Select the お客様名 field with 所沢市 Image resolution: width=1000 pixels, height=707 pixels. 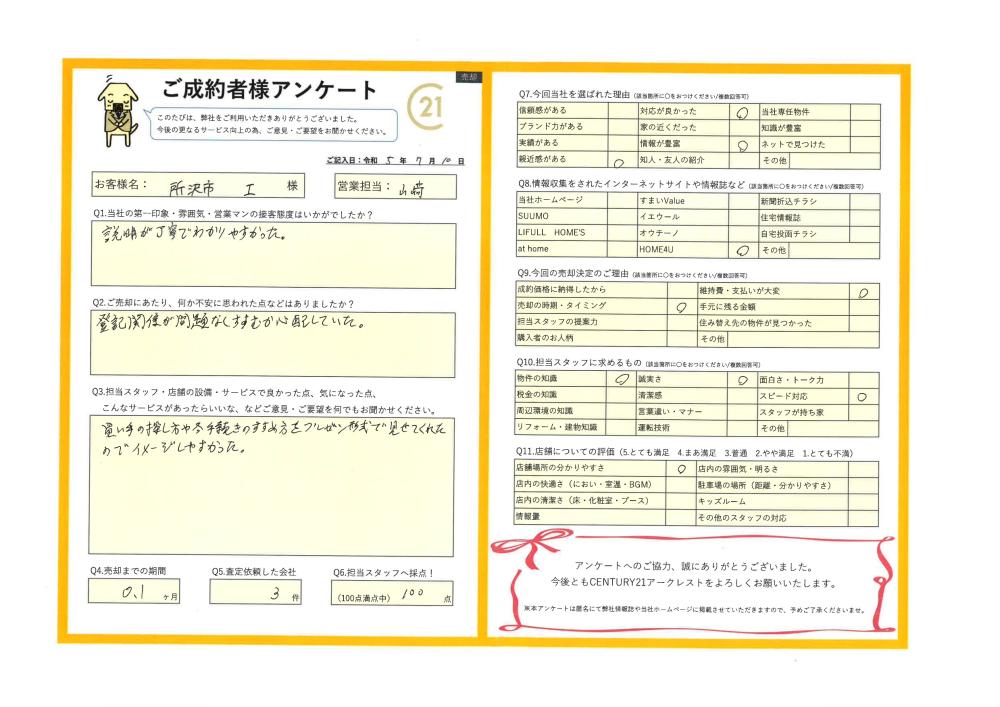tap(198, 186)
